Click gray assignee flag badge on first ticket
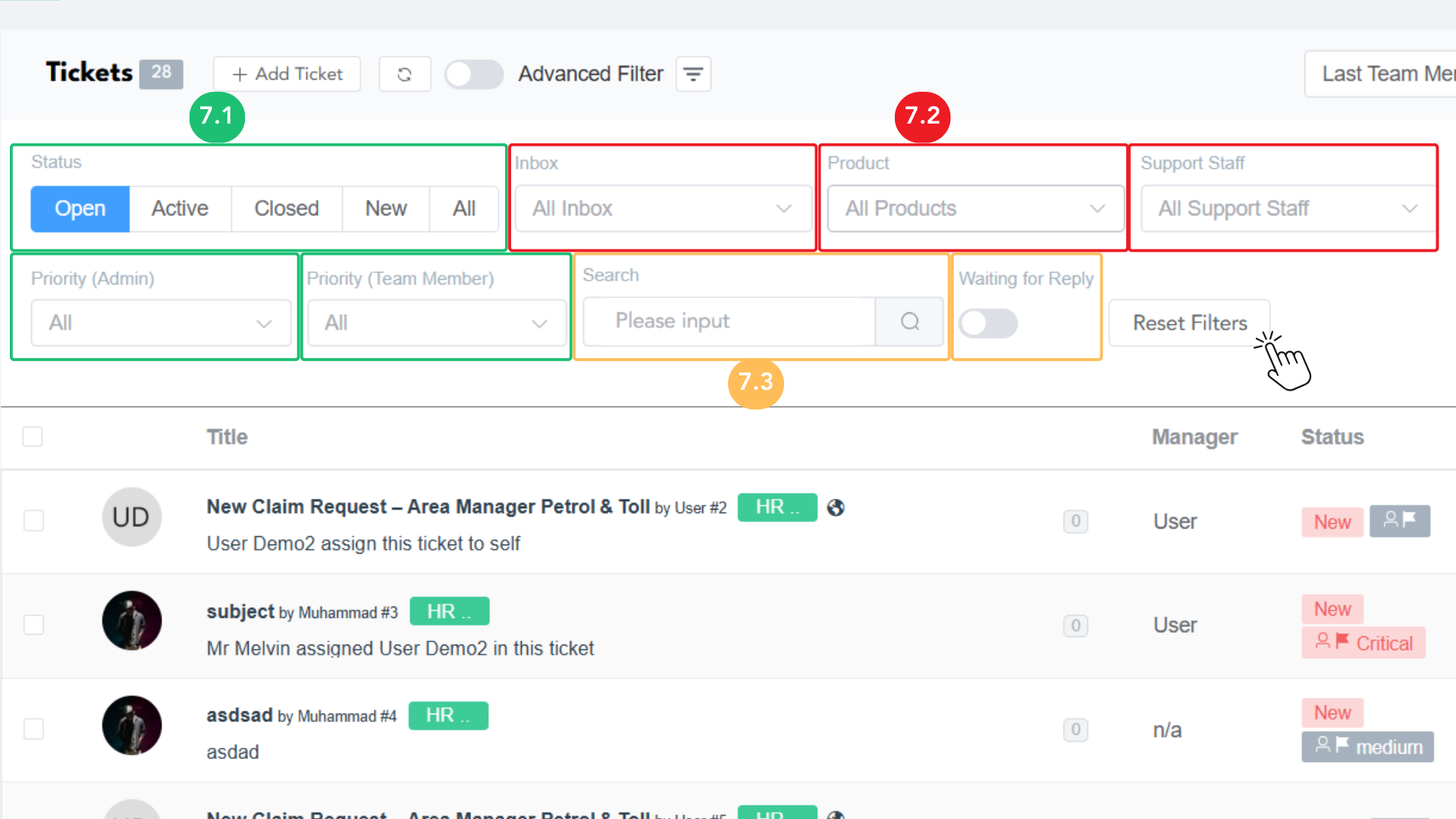This screenshot has width=1456, height=819. pyautogui.click(x=1399, y=521)
